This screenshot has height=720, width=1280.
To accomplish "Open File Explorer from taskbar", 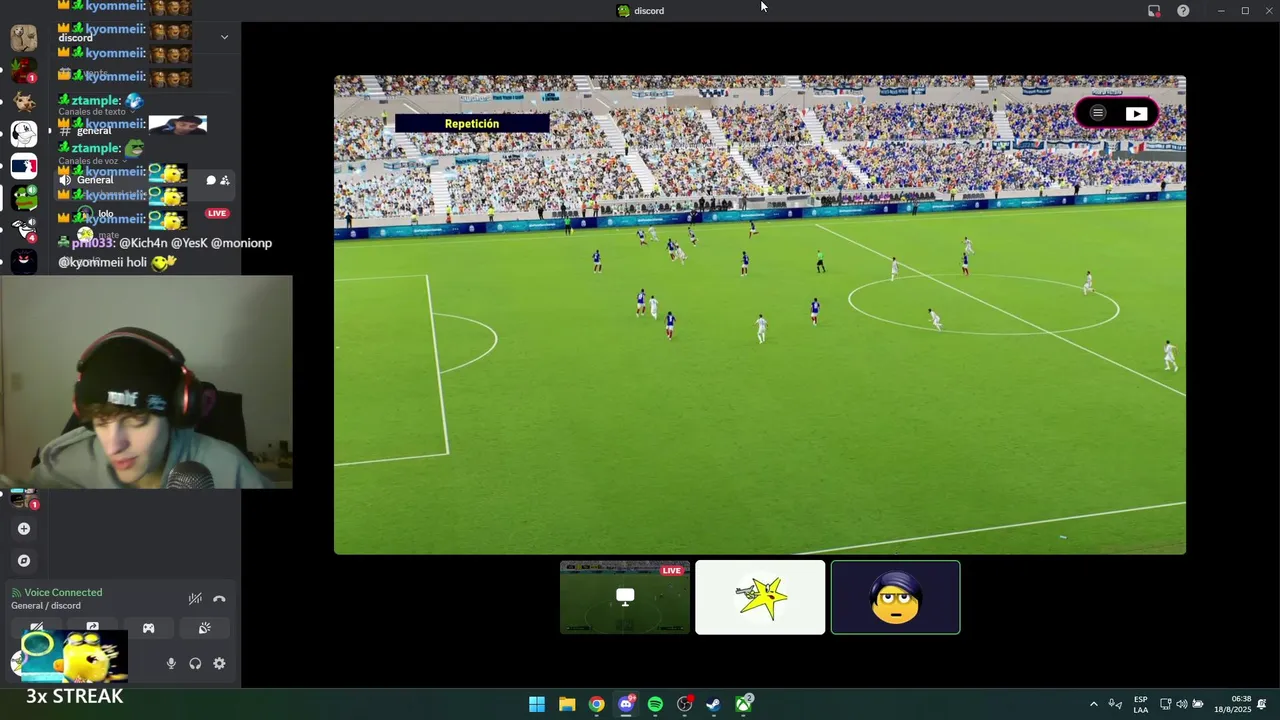I will (567, 704).
